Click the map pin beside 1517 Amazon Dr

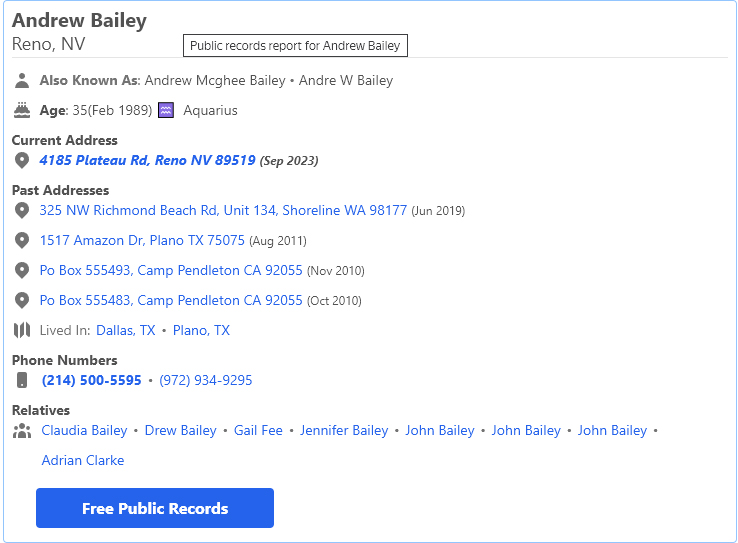point(22,241)
